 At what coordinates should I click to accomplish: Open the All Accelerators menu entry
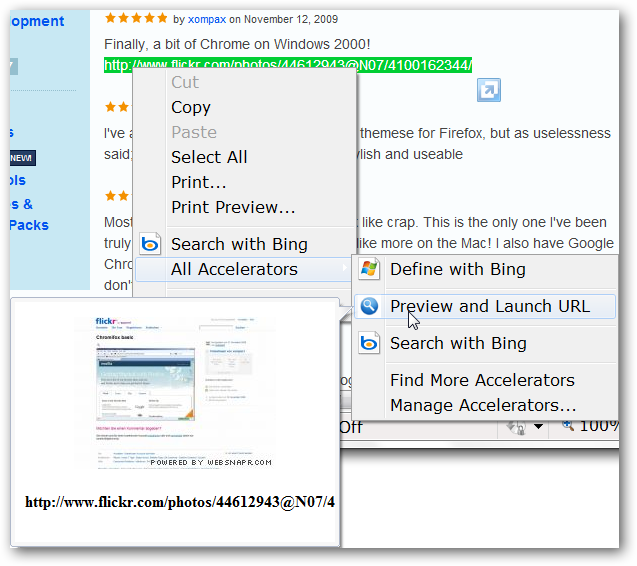(243, 269)
